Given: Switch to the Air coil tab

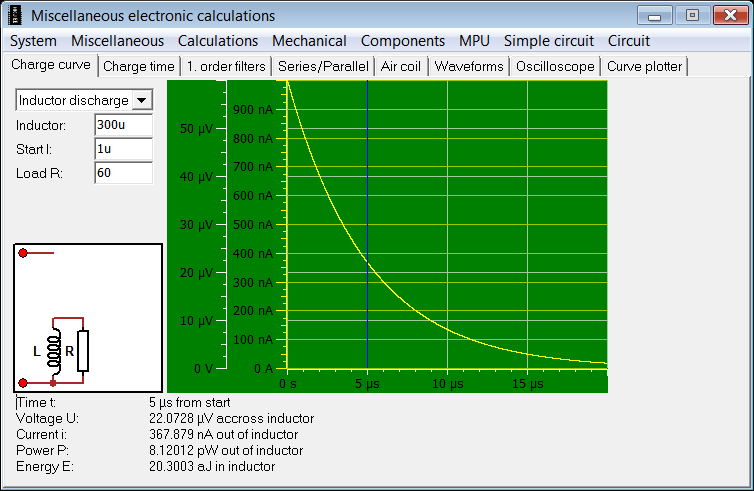Looking at the screenshot, I should (x=402, y=67).
